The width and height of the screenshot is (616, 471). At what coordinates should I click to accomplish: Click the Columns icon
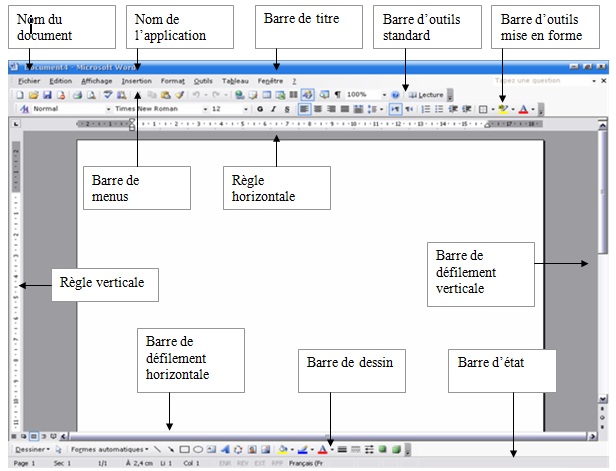tap(293, 95)
